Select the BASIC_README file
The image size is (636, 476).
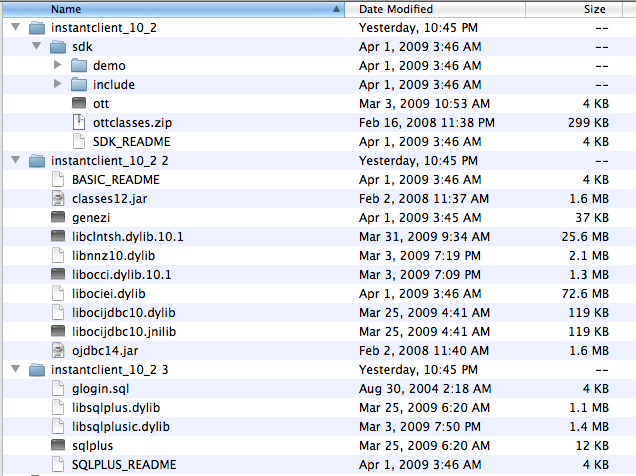(x=115, y=179)
